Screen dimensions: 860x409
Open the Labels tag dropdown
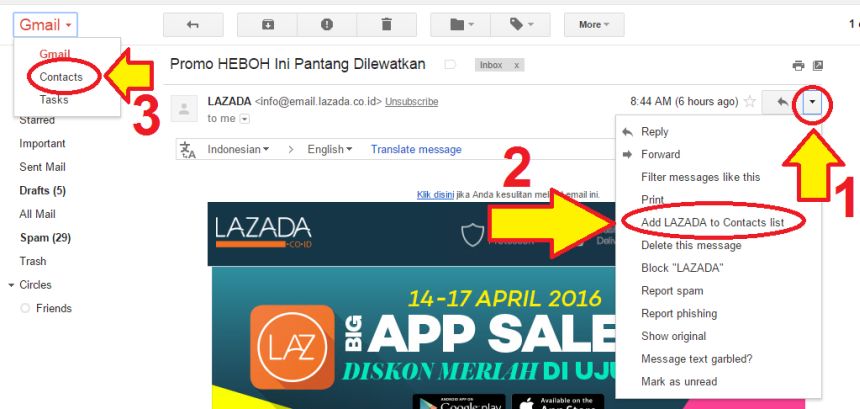(521, 25)
